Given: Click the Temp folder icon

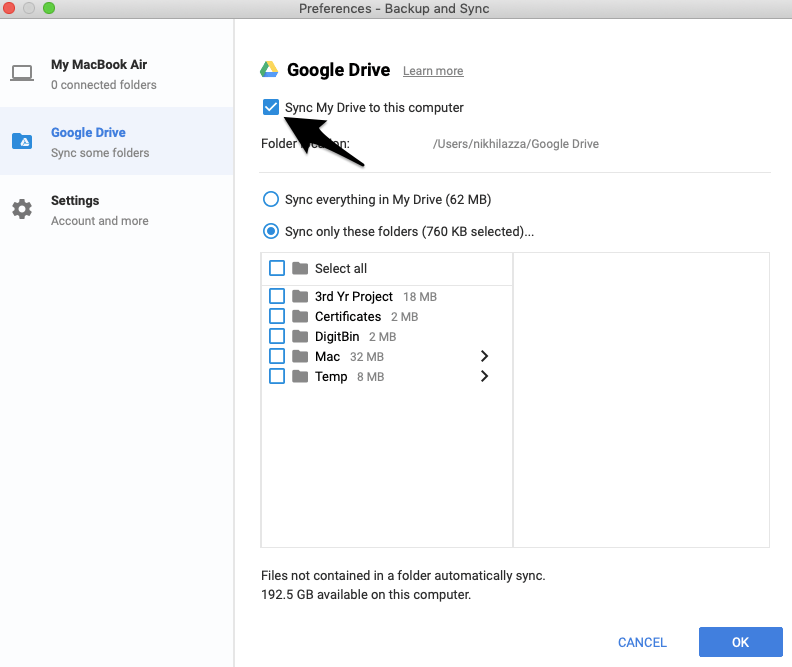Looking at the screenshot, I should tap(300, 376).
